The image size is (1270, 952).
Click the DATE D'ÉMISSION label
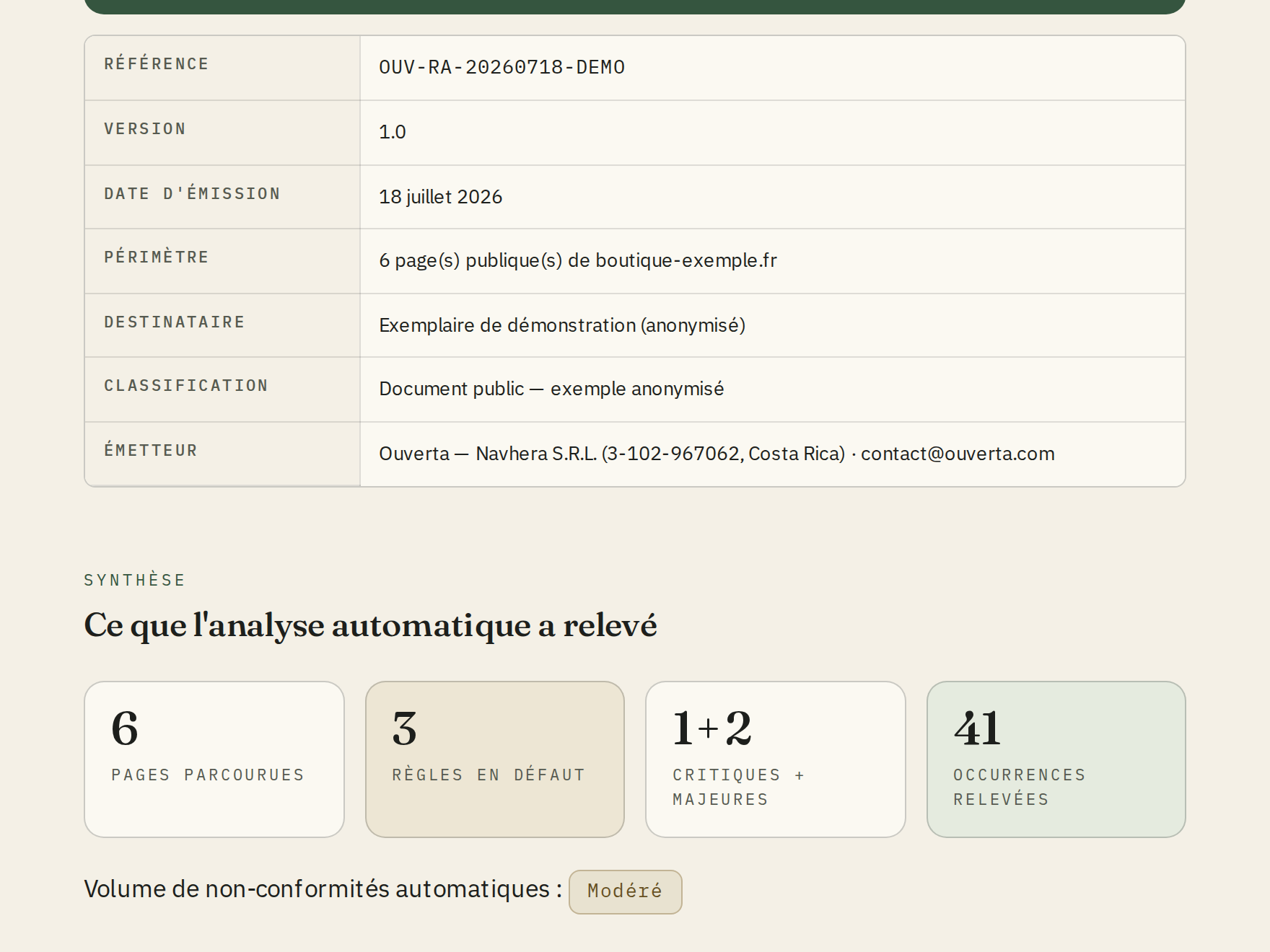pyautogui.click(x=192, y=194)
